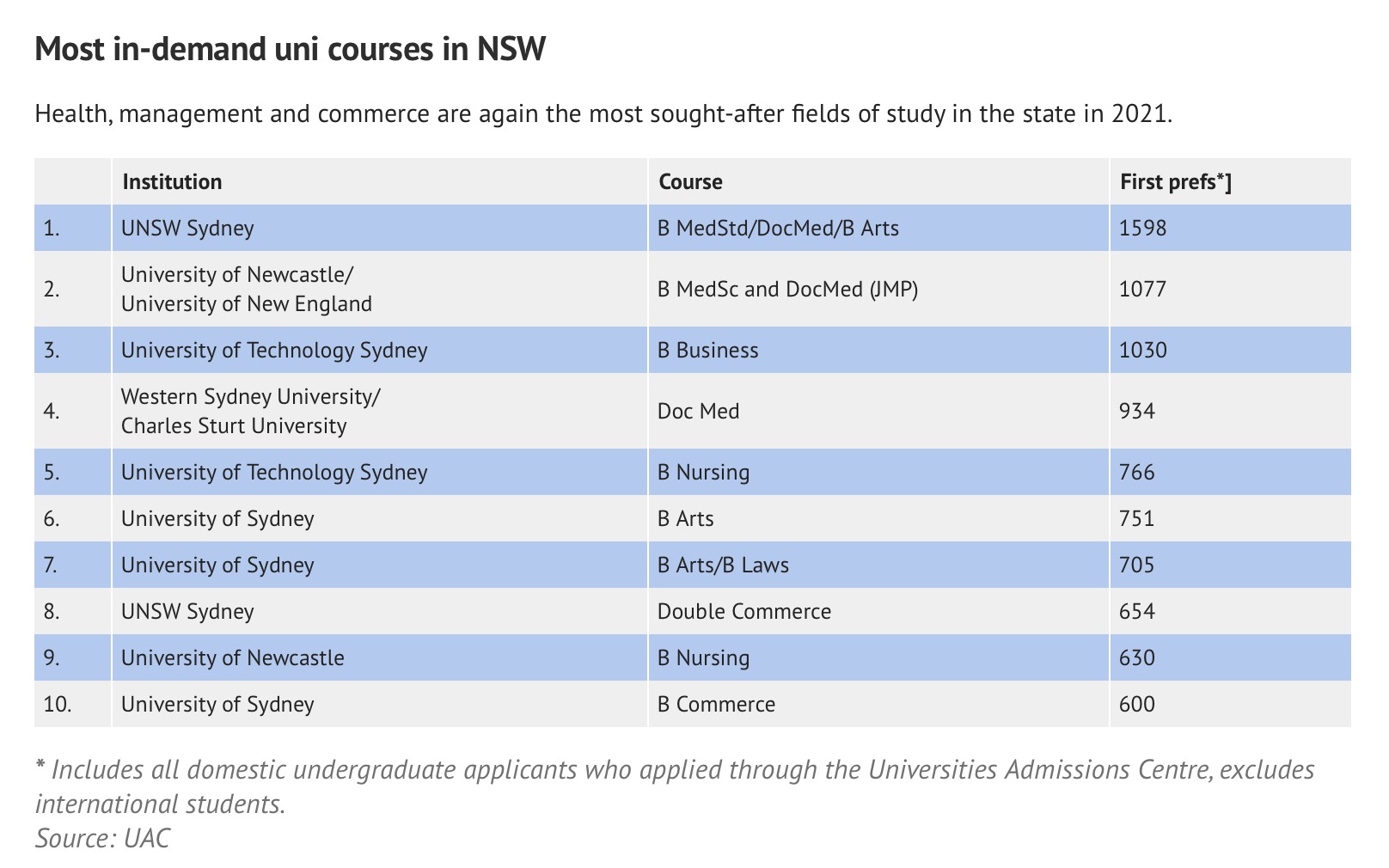1389x868 pixels.
Task: Select the 600 first prefs value
Action: tap(1230, 704)
